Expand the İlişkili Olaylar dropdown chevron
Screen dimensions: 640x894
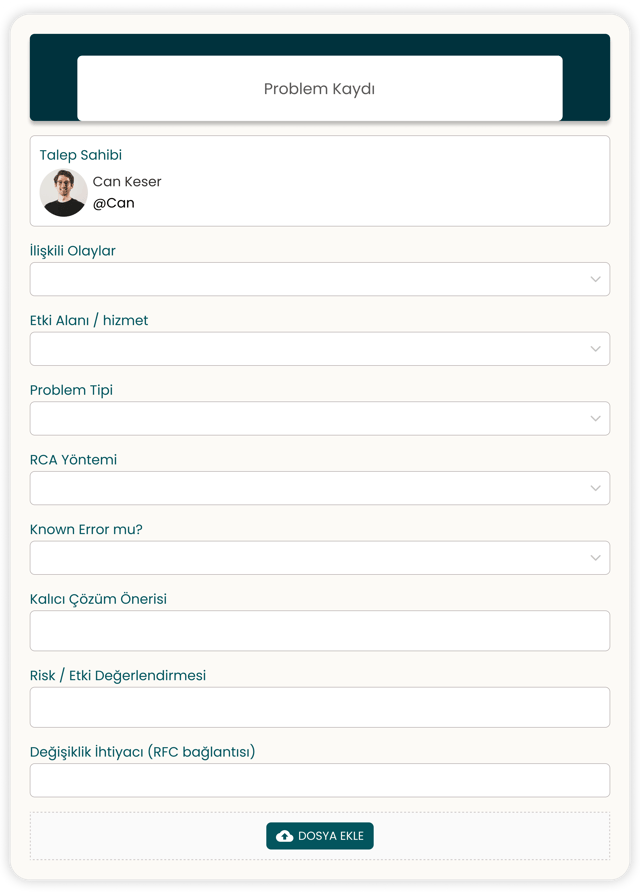(x=595, y=280)
